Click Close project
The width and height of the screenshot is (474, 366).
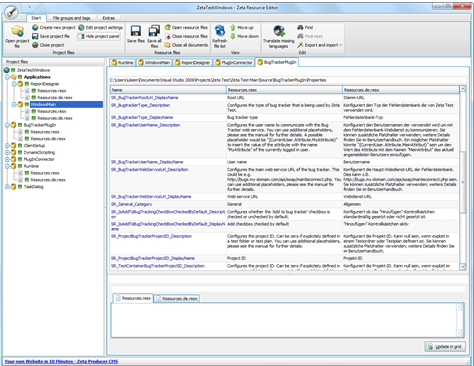coord(48,45)
